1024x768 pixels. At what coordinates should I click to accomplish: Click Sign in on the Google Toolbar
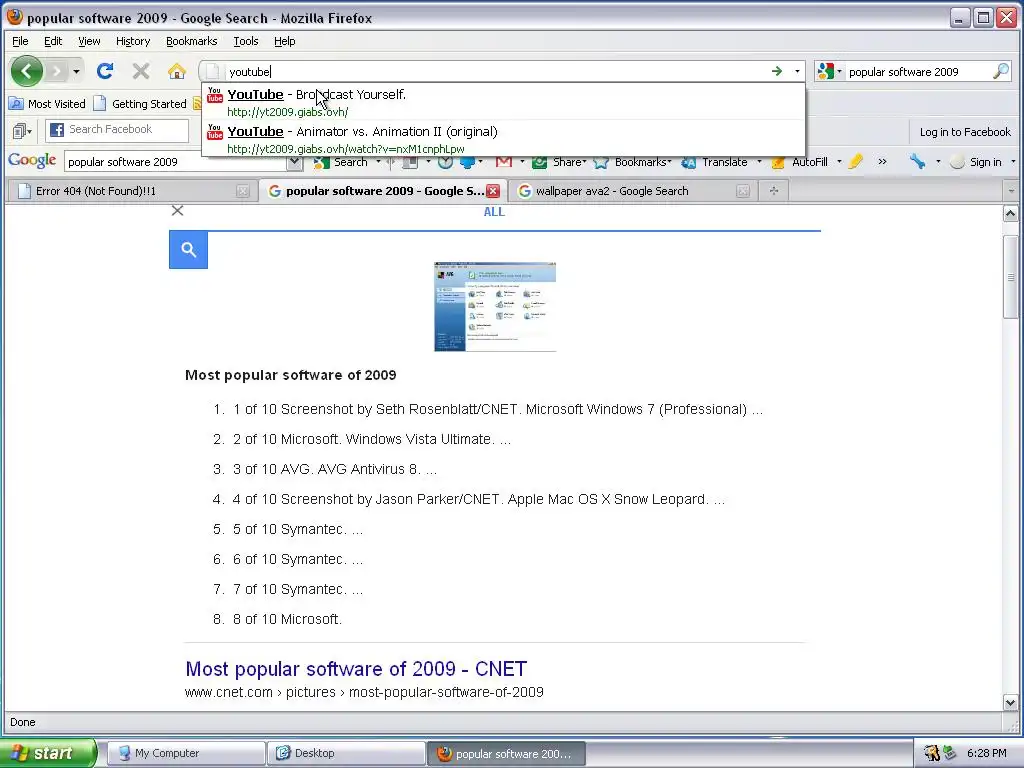[976, 162]
